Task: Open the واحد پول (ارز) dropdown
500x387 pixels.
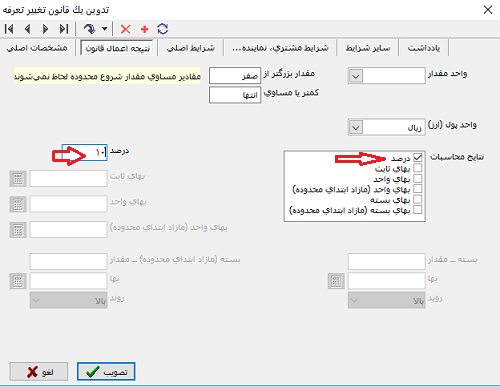Action: 356,127
